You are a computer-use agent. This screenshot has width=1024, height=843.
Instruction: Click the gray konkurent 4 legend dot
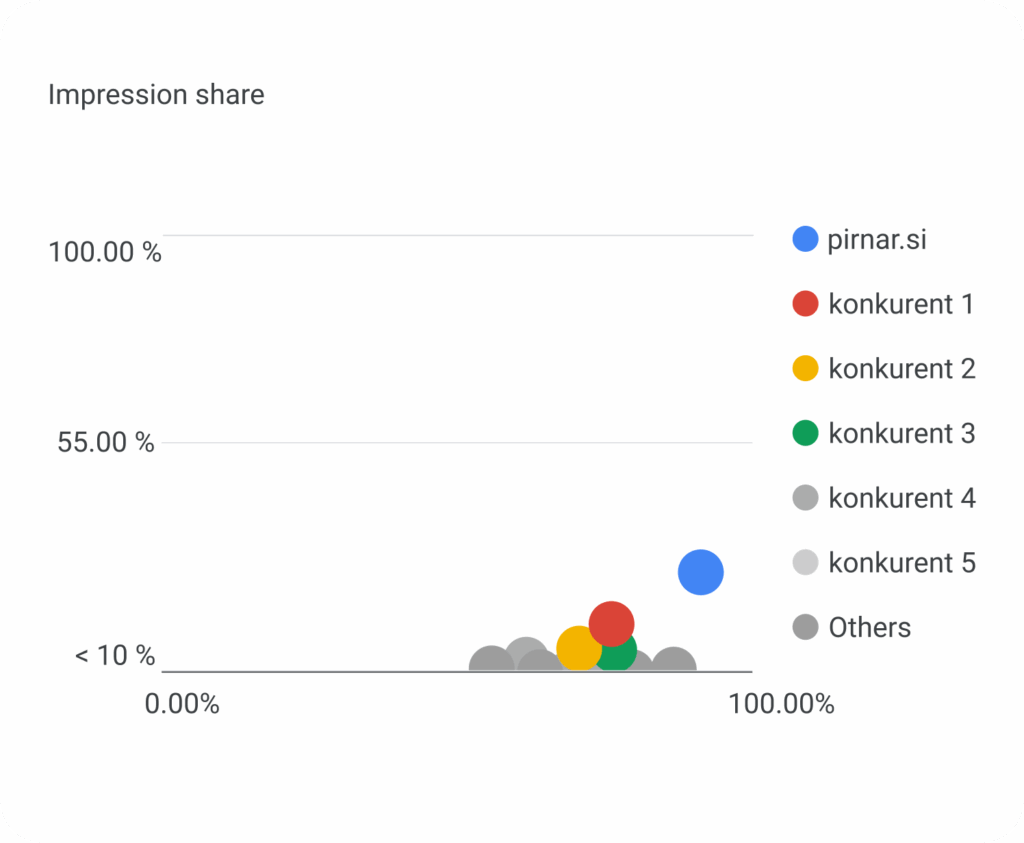(805, 498)
